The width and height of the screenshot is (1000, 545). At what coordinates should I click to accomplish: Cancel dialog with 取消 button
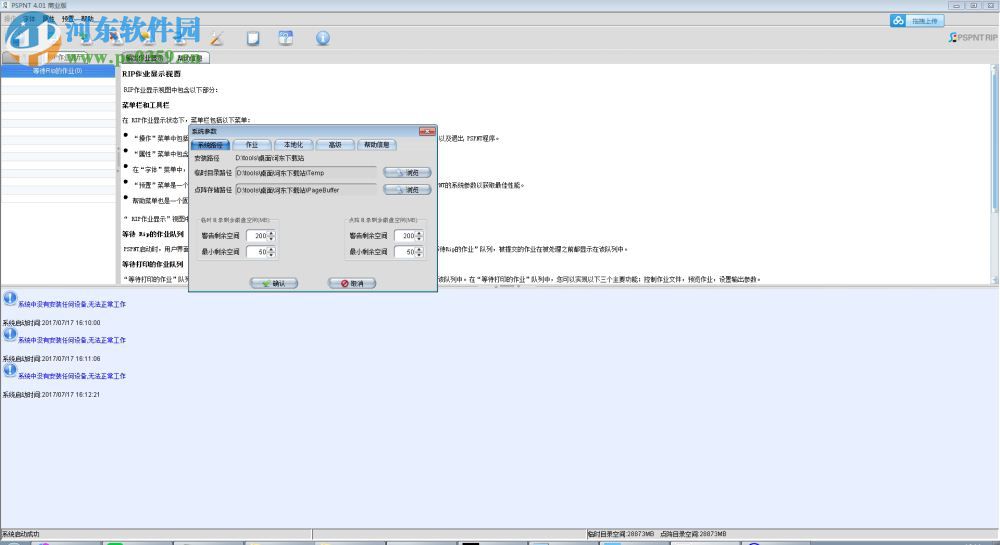point(352,284)
